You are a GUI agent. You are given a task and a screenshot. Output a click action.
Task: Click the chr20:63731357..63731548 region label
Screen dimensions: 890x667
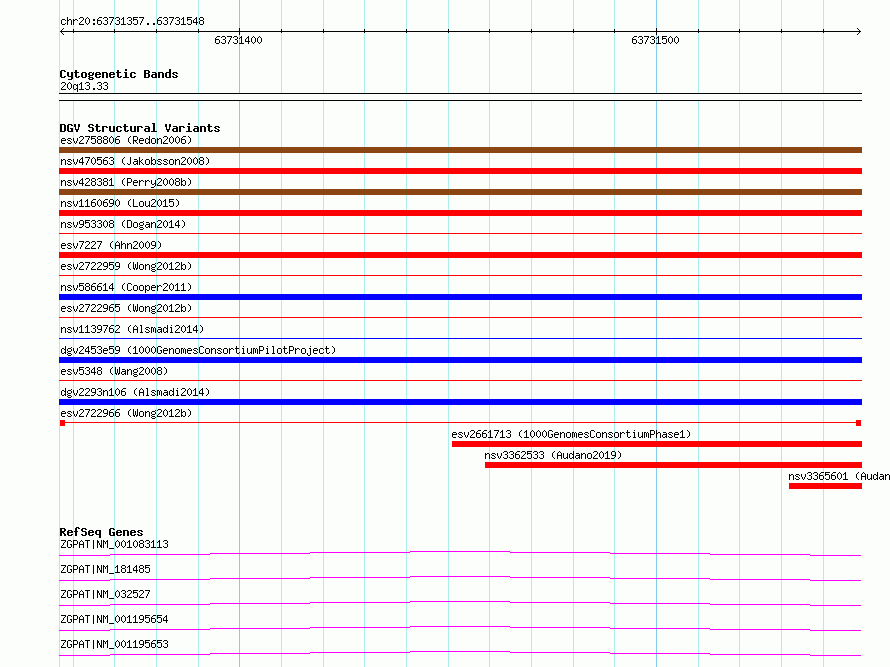click(x=132, y=22)
